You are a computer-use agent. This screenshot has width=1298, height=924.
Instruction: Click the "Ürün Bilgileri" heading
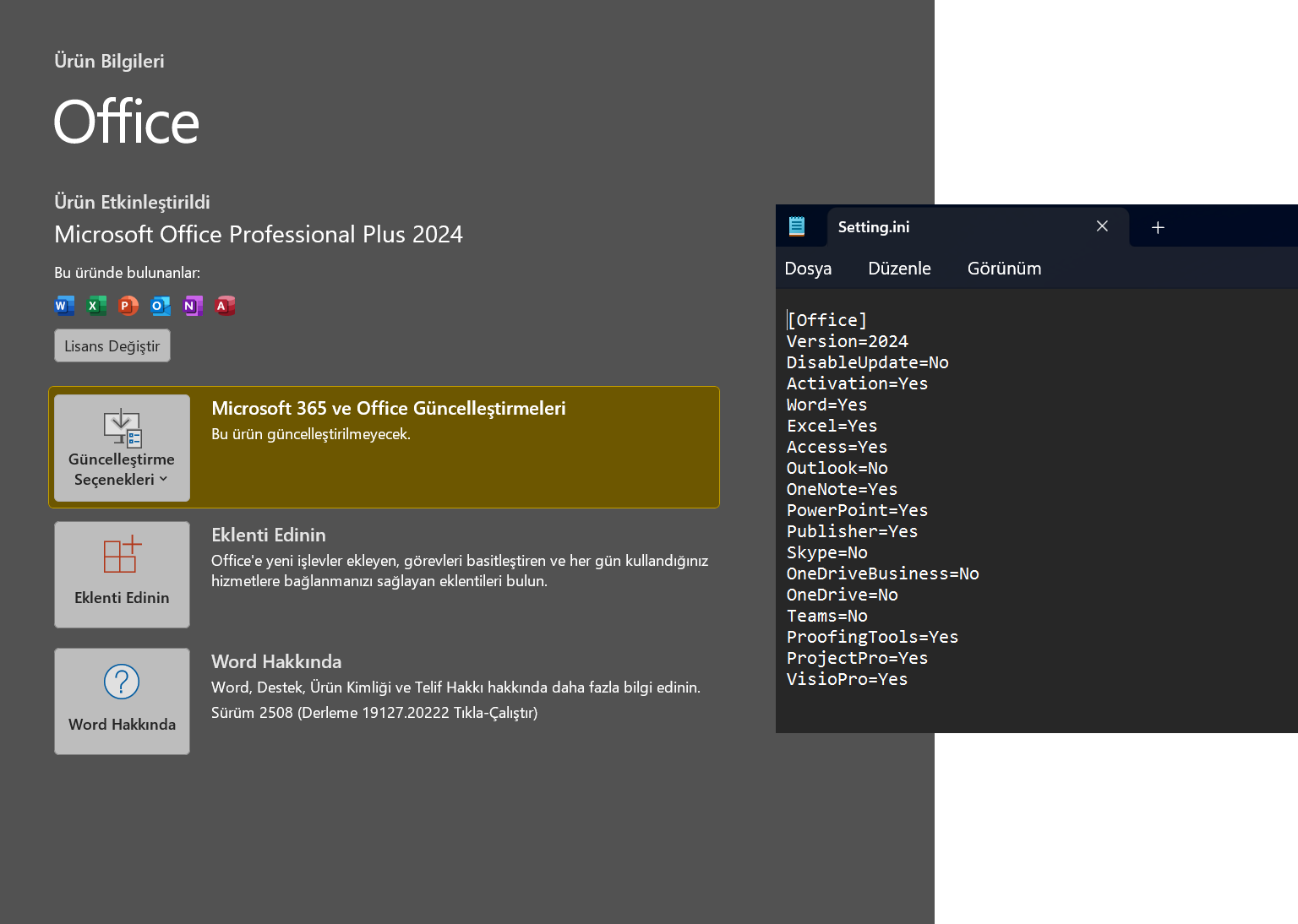[109, 61]
